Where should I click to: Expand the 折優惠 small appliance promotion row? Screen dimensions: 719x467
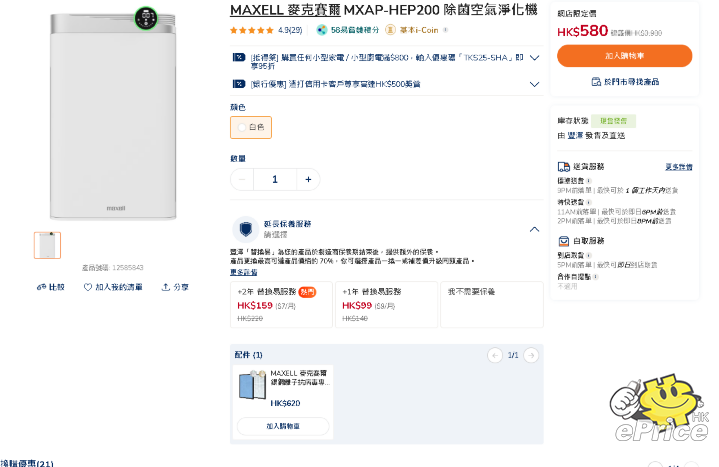click(x=534, y=58)
